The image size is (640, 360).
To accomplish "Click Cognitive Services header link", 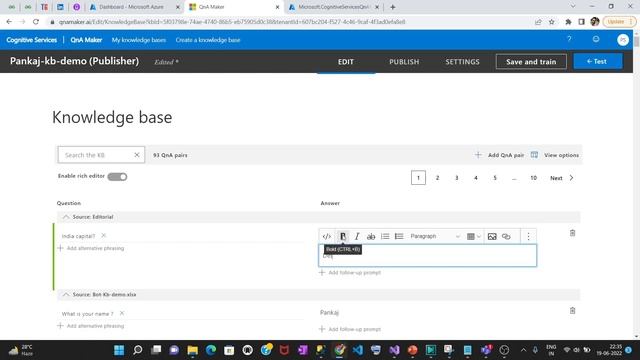I will click(31, 40).
